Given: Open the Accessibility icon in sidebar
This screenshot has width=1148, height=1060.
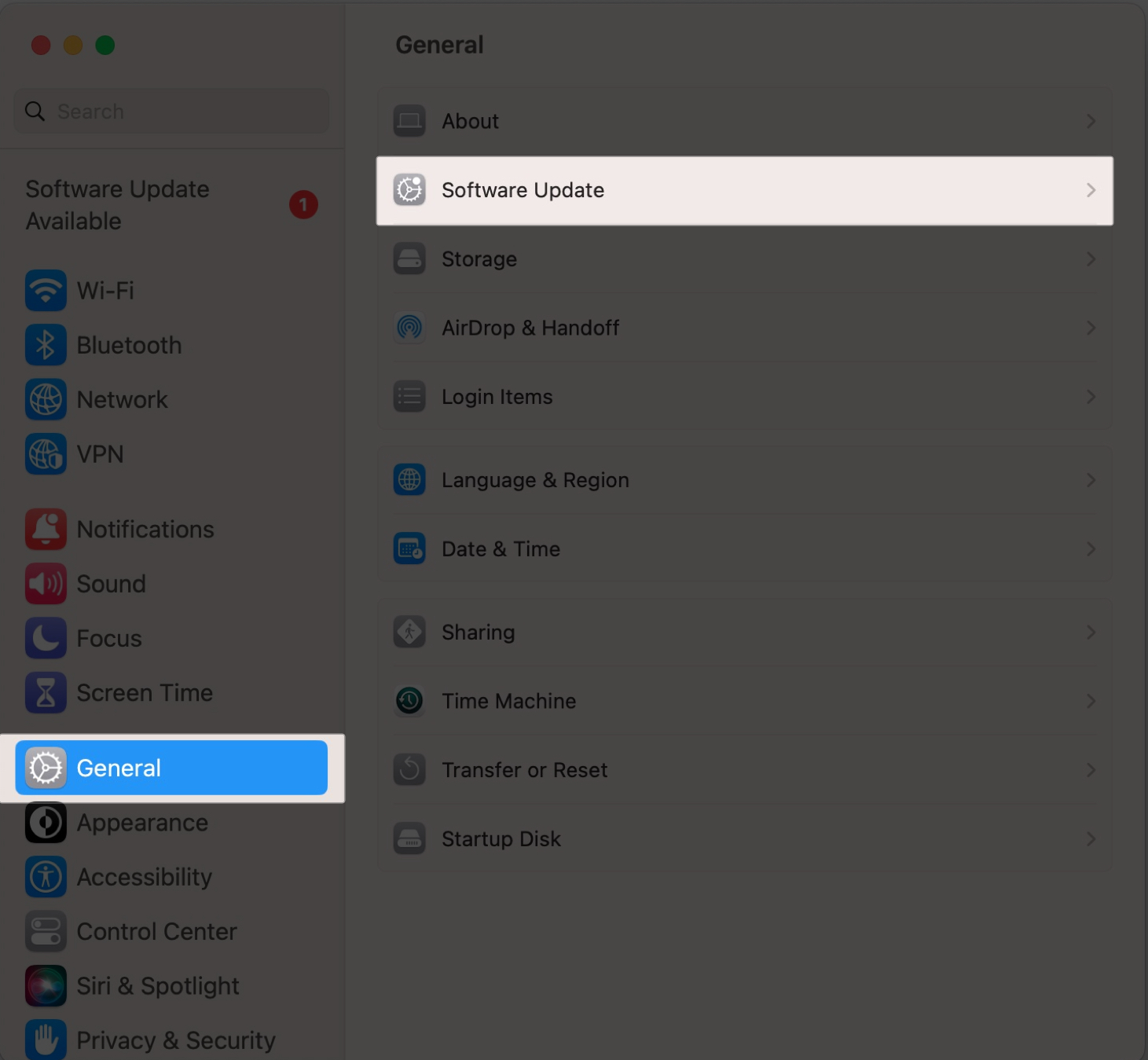Looking at the screenshot, I should pos(46,877).
